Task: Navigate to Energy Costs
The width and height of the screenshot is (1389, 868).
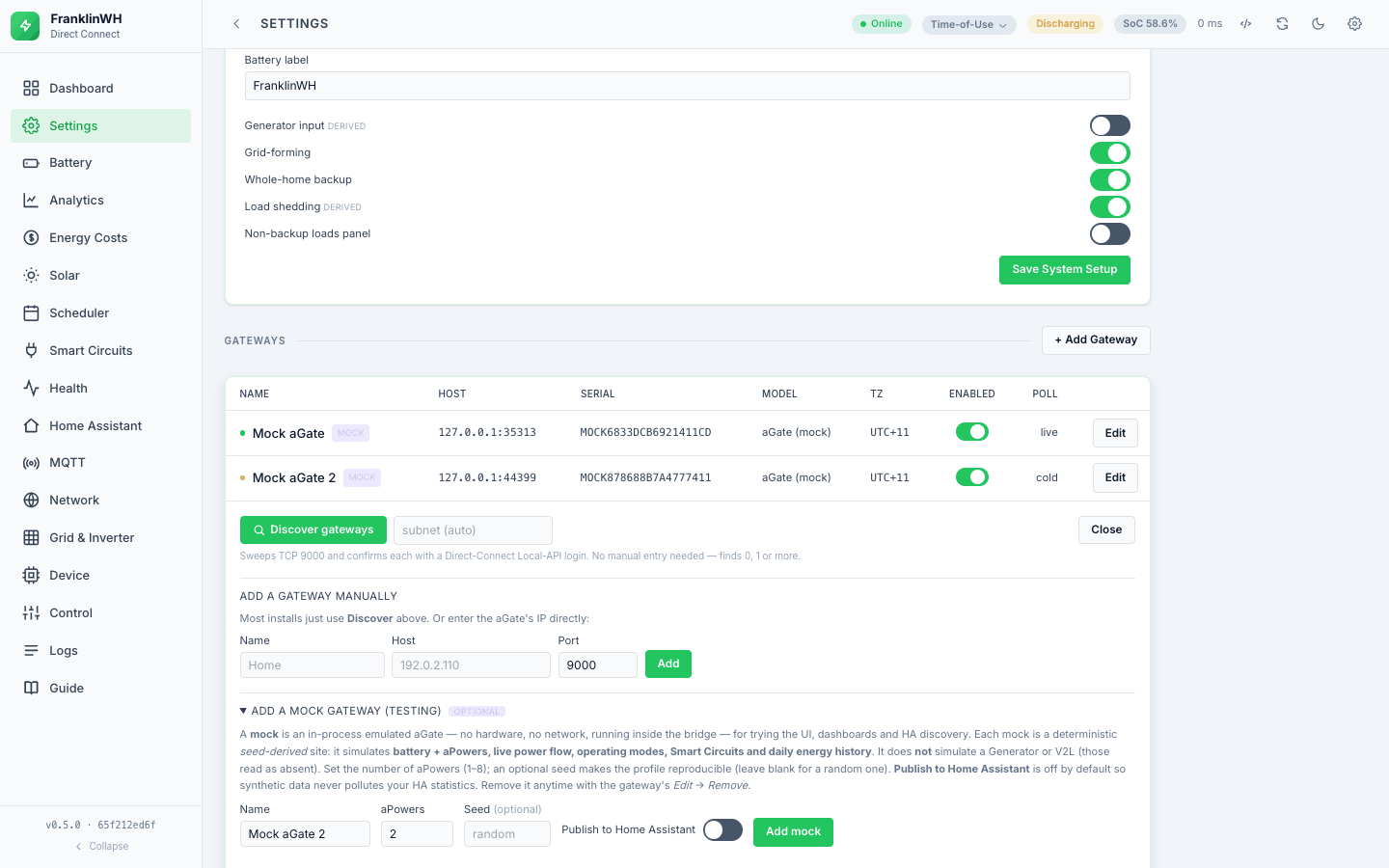Action: click(100, 237)
